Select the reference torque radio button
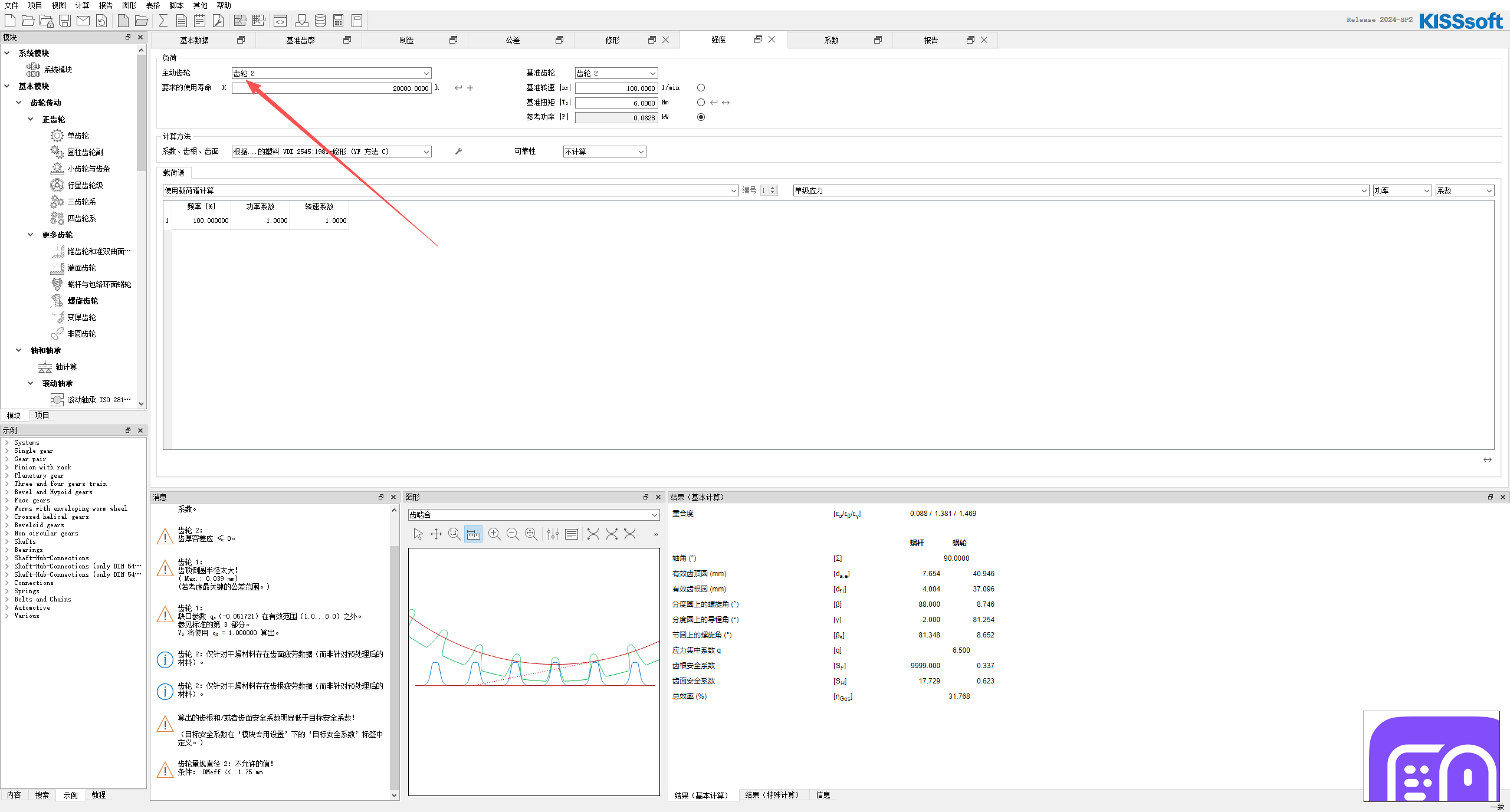Screen dimensions: 1510x812 click(701, 103)
